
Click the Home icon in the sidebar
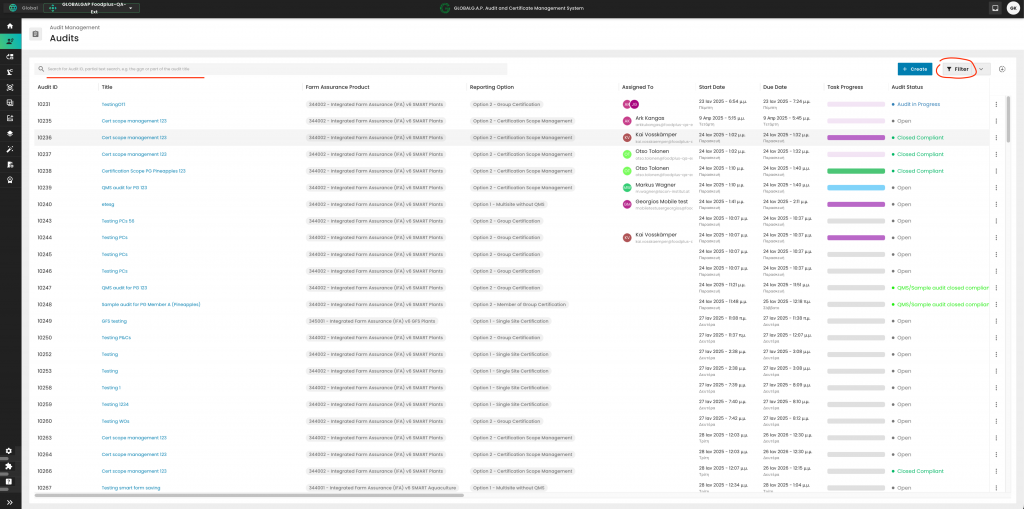(x=10, y=25)
